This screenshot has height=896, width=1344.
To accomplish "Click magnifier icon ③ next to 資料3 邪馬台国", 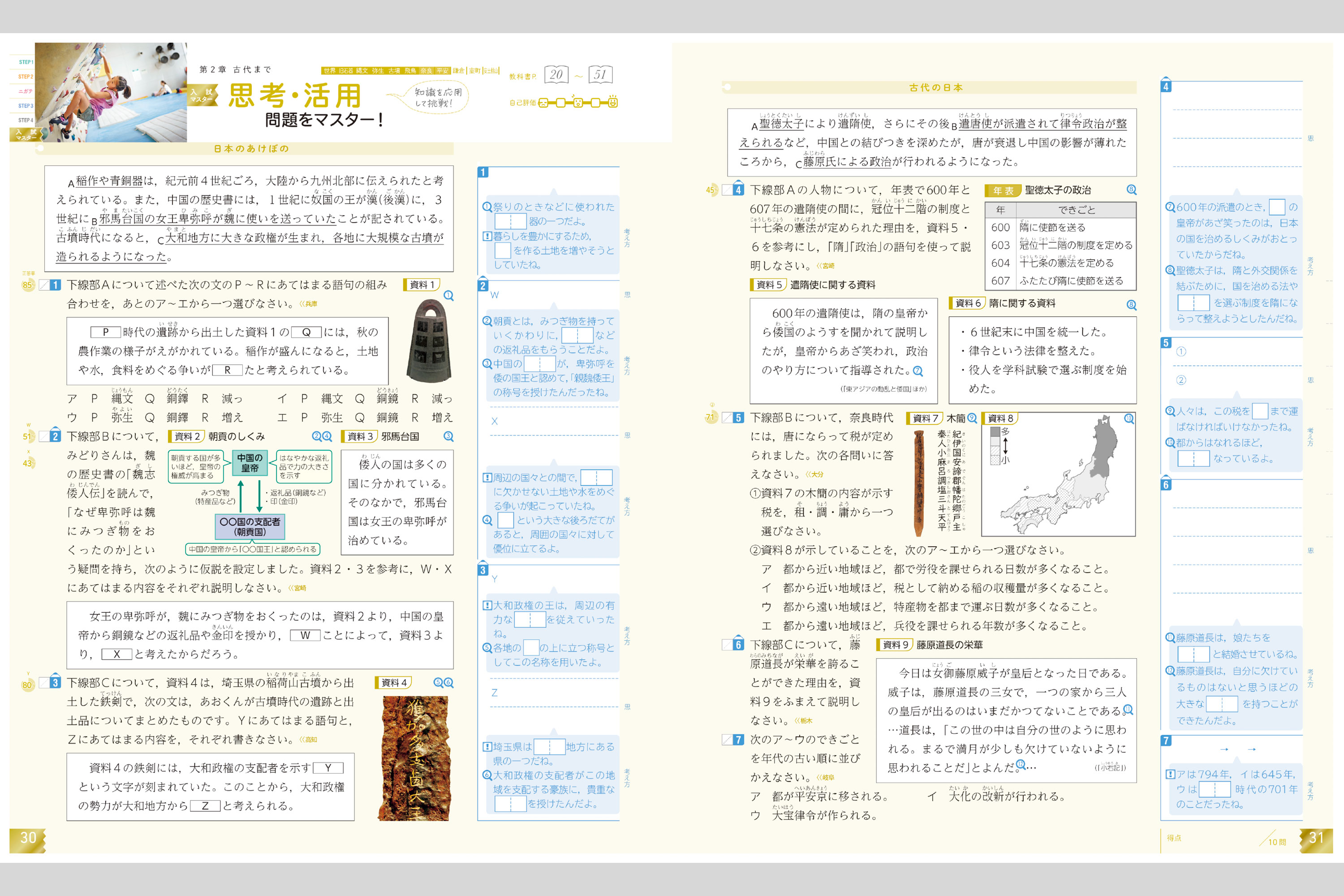I will 448,436.
